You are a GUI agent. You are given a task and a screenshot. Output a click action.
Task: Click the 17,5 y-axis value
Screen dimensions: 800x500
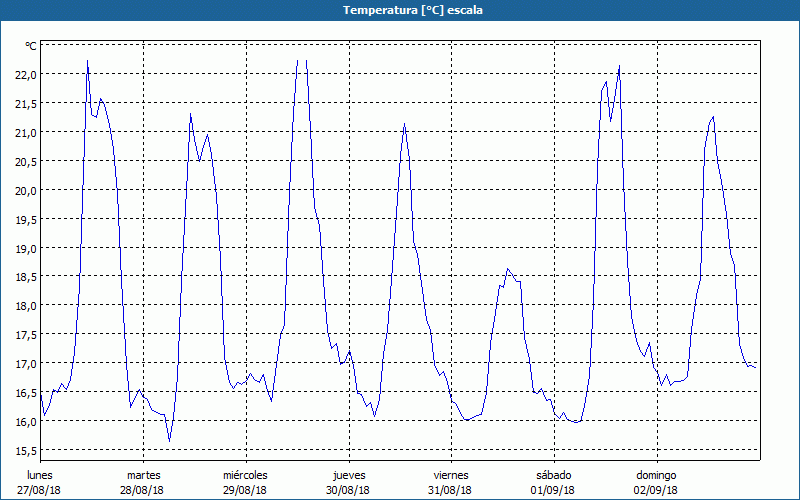pos(26,335)
